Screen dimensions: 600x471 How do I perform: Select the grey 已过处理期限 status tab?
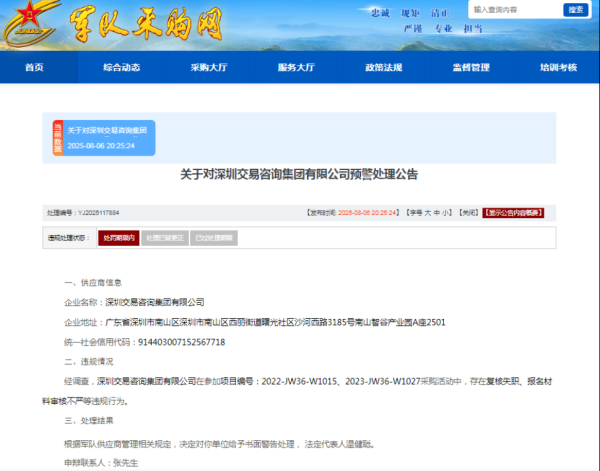(214, 238)
